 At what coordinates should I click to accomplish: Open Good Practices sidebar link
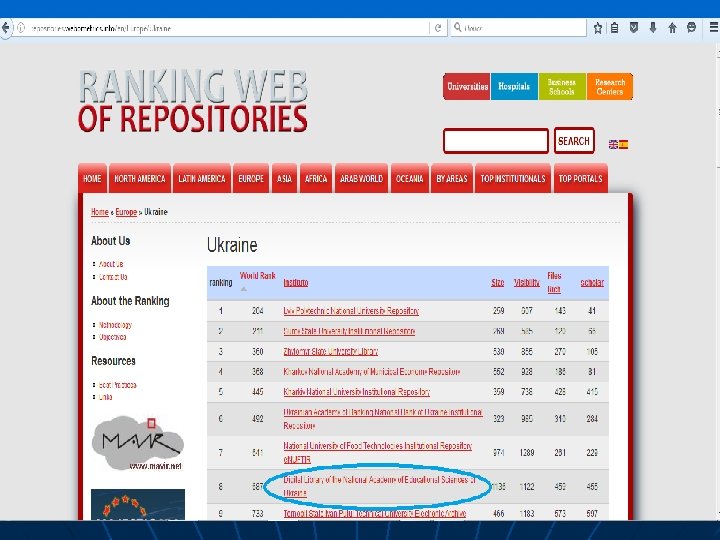(118, 385)
